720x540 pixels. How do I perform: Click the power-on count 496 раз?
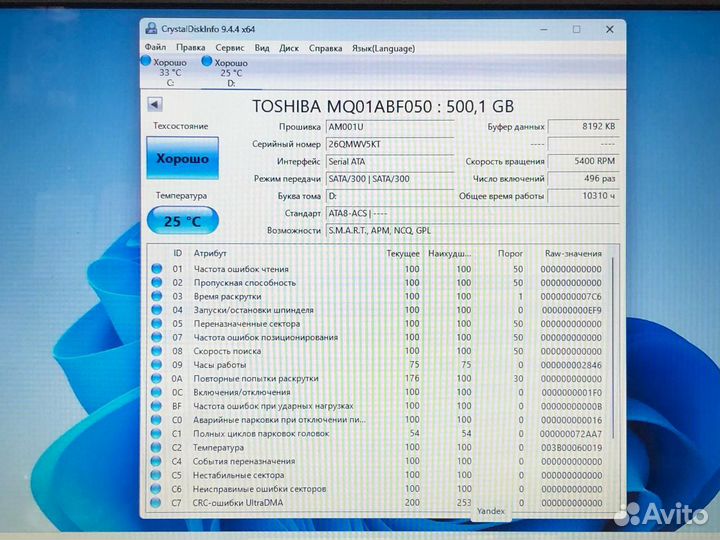[583, 178]
